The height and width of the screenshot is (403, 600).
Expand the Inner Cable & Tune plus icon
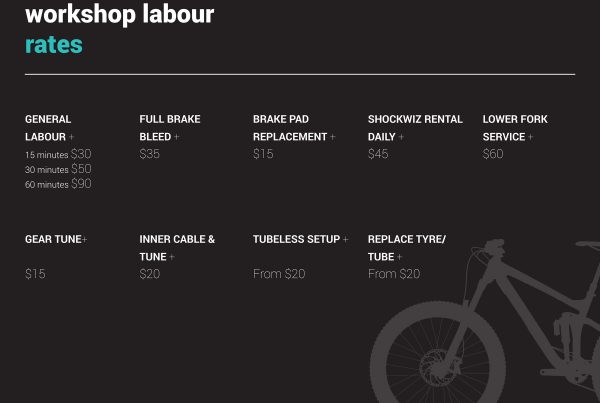172,257
